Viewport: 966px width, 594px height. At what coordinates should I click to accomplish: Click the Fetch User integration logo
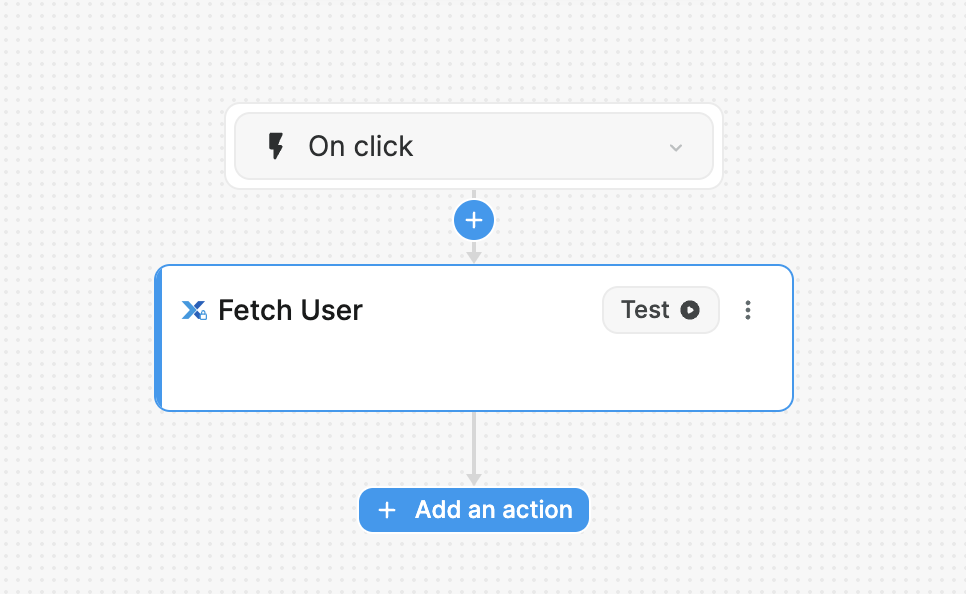(x=194, y=311)
